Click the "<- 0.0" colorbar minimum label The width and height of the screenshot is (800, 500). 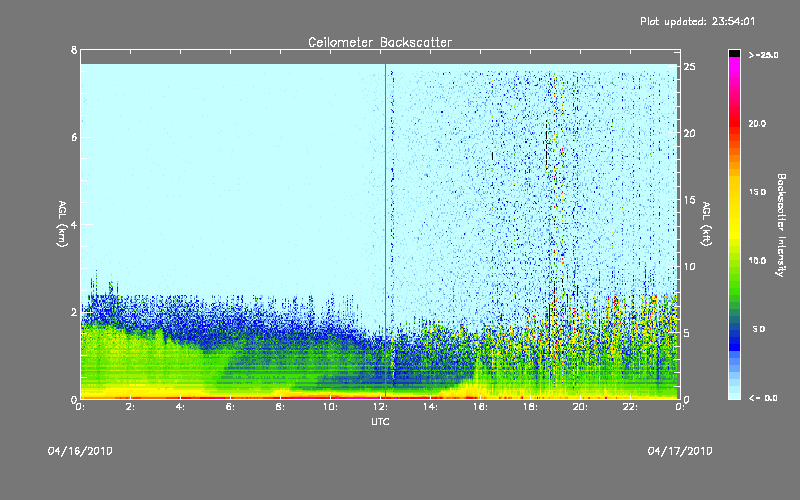point(763,398)
